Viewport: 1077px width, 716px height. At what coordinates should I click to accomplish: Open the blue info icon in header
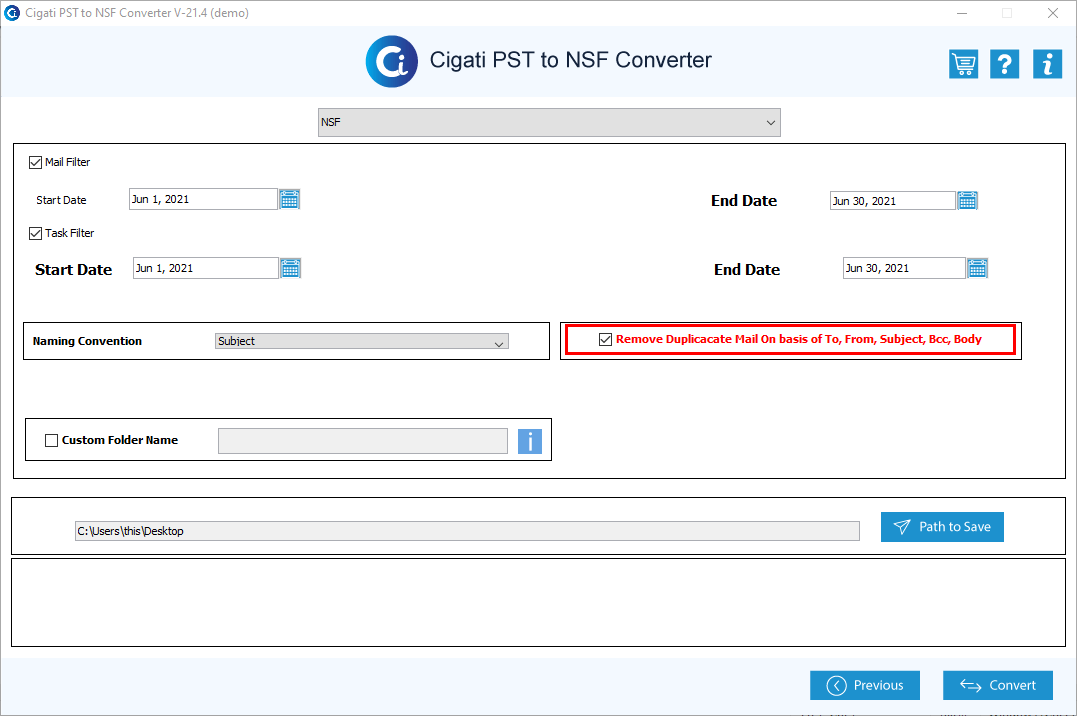tap(1047, 64)
